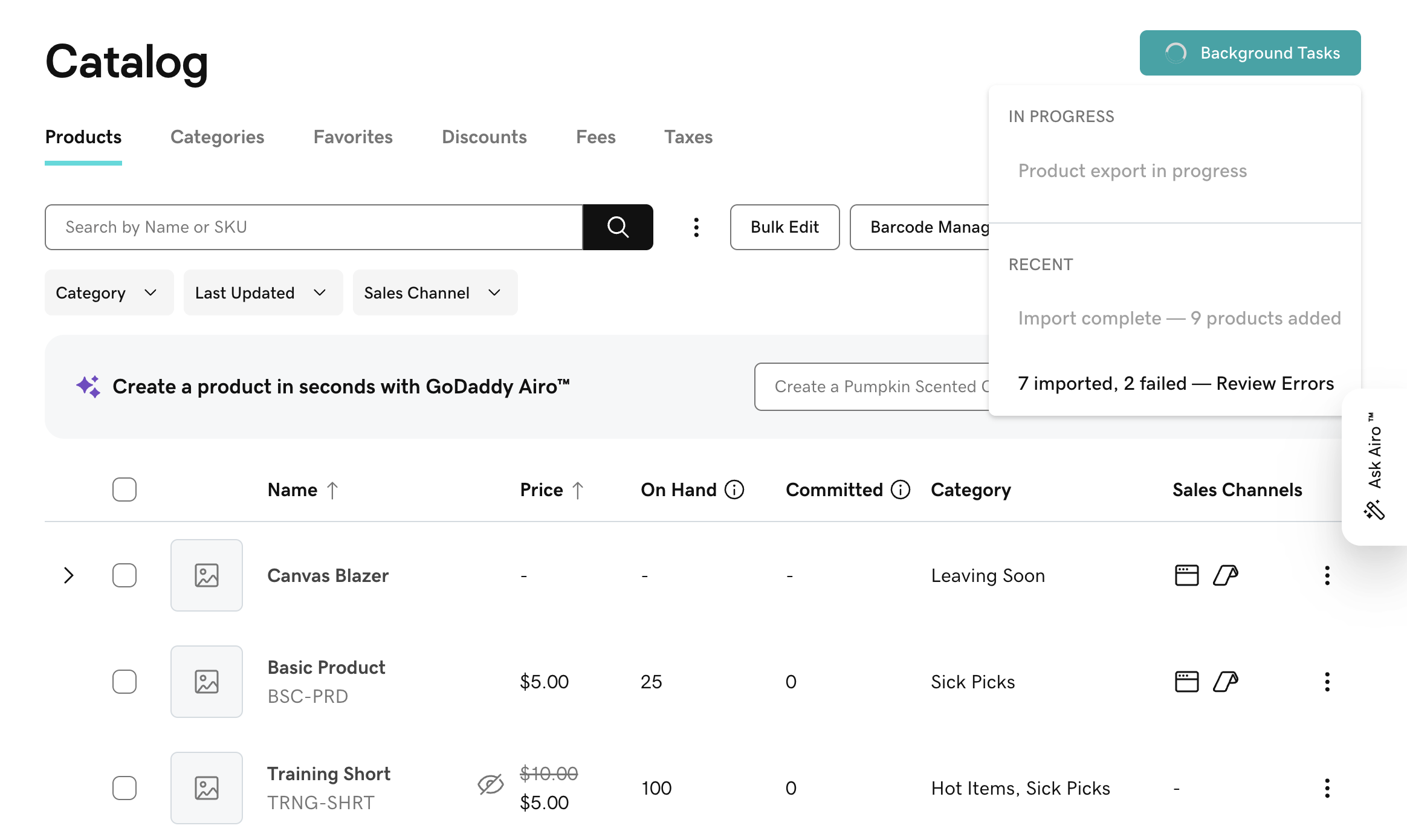The image size is (1407, 840).
Task: Click the Search by Name or SKU field
Action: tap(314, 227)
